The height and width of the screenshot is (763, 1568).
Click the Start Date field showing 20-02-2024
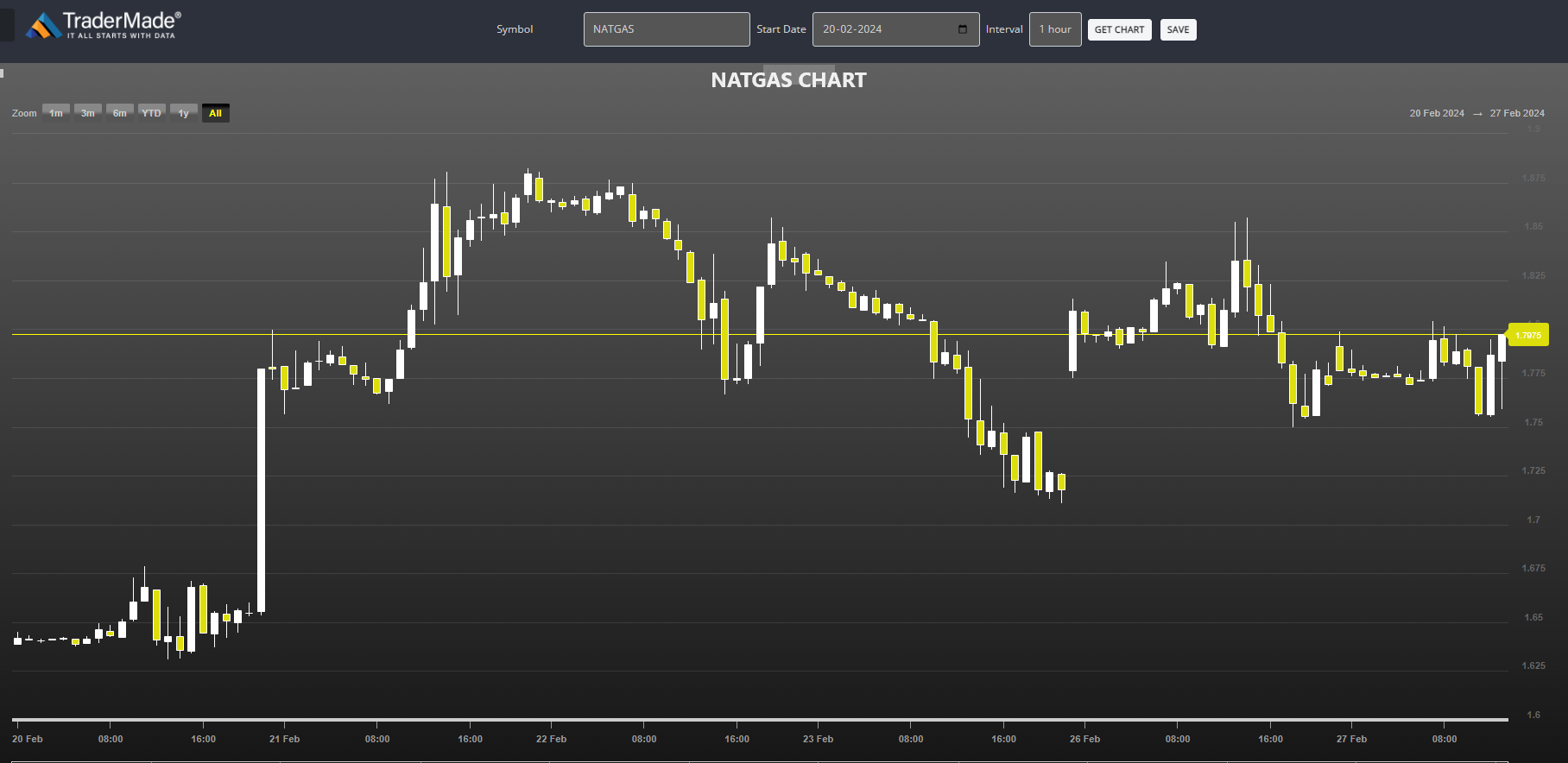coord(895,29)
